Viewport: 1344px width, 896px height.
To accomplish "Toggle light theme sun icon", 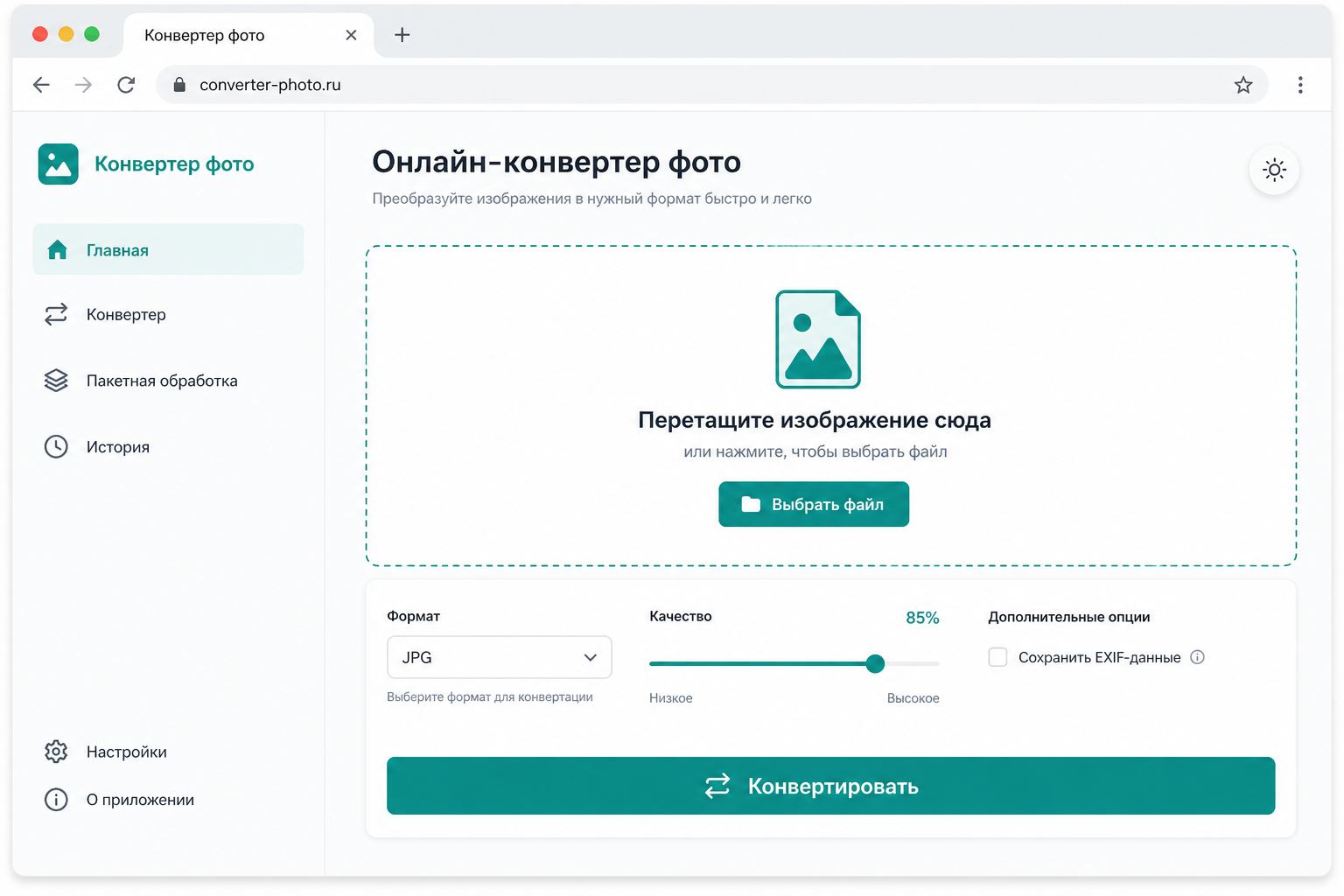I will pos(1274,170).
